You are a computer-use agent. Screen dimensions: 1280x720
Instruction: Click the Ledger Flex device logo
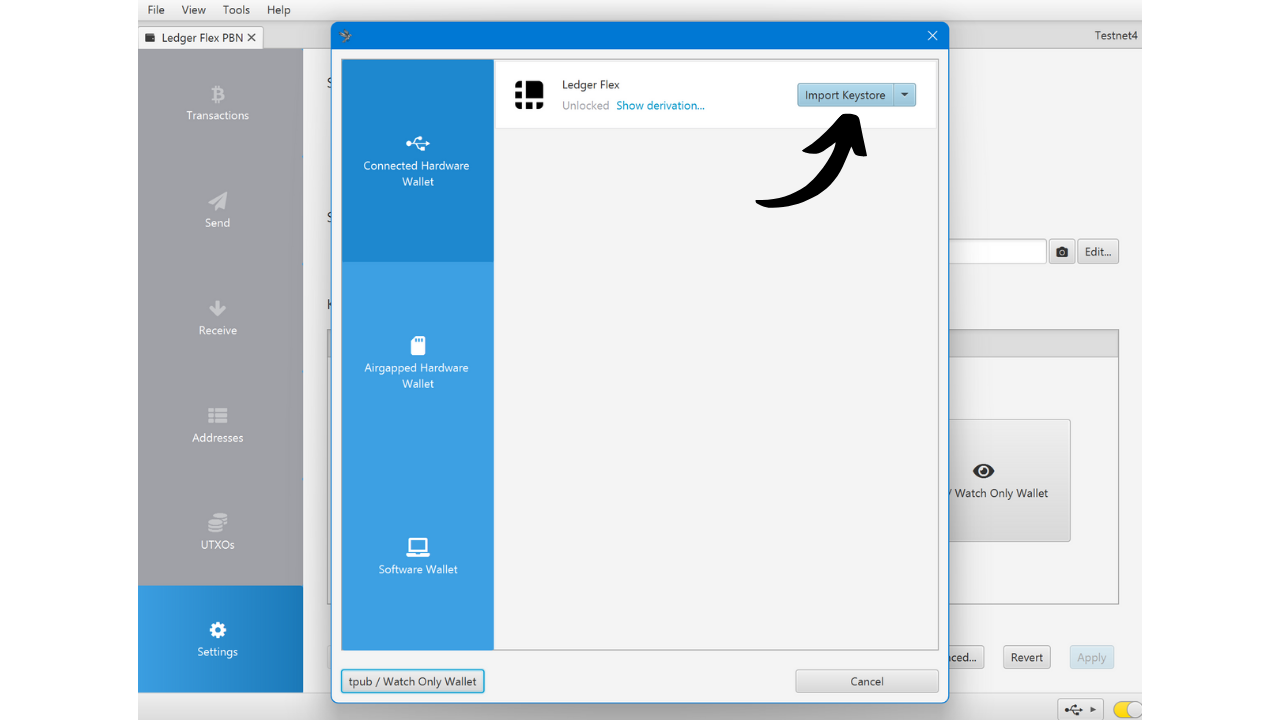(529, 95)
